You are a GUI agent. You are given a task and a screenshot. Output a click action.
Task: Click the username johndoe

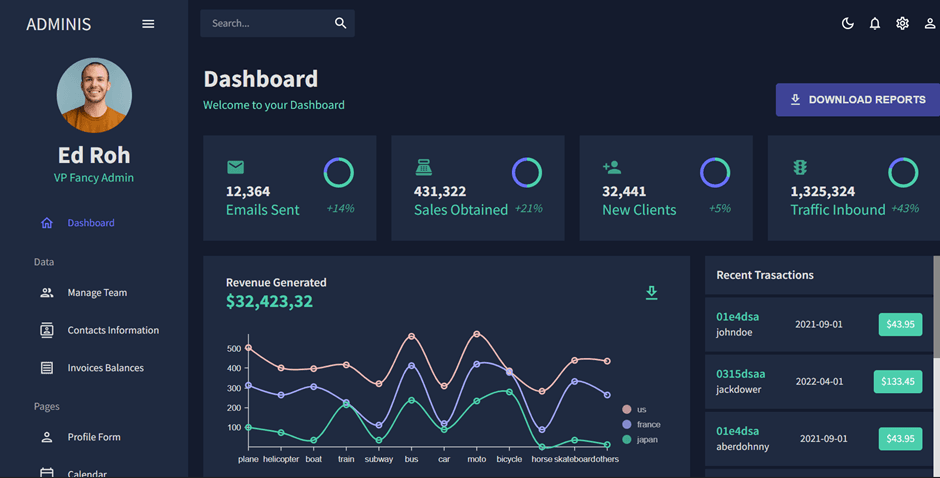coord(734,332)
